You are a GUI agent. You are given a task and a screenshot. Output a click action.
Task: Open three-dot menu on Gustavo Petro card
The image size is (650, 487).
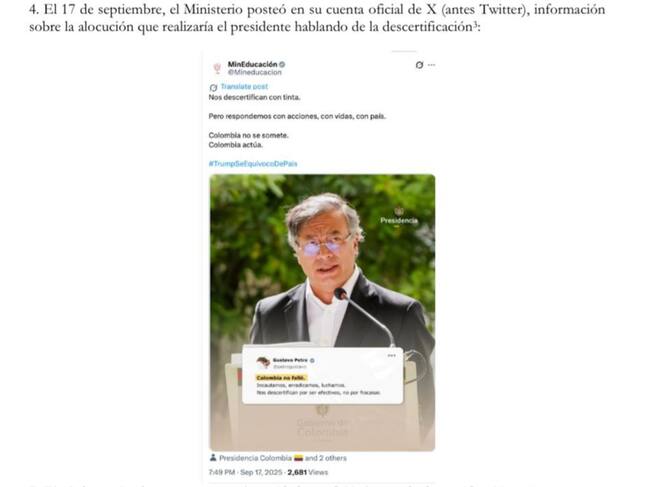pos(391,355)
